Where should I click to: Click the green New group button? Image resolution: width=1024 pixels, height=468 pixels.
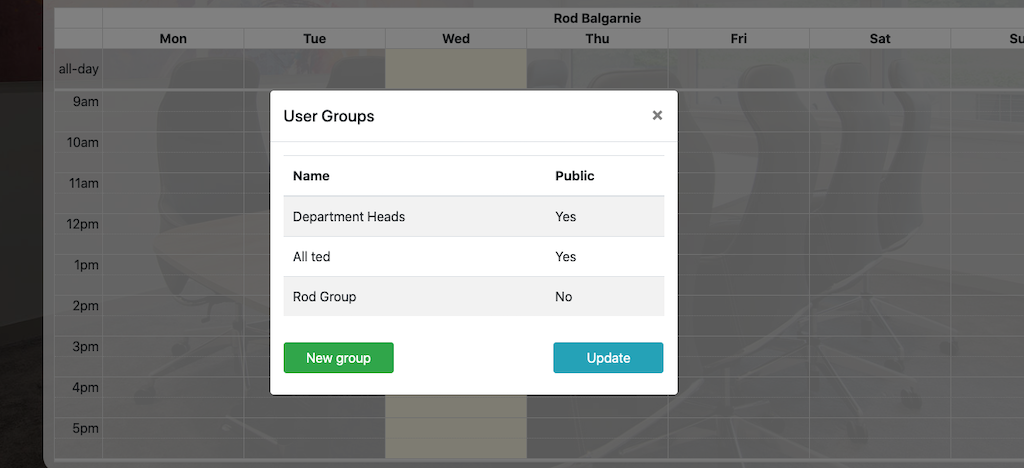338,358
